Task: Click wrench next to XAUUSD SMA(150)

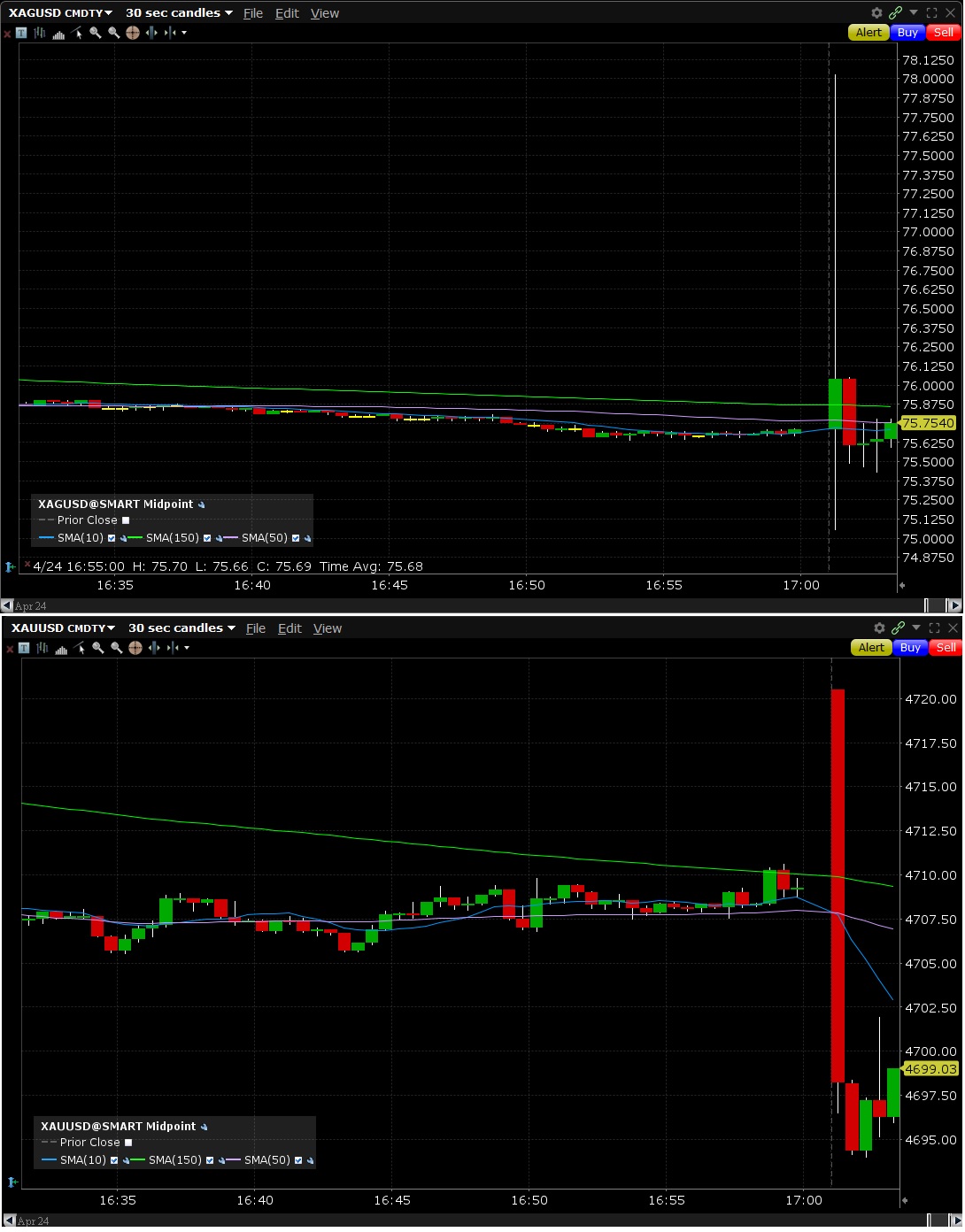Action: click(x=220, y=1160)
